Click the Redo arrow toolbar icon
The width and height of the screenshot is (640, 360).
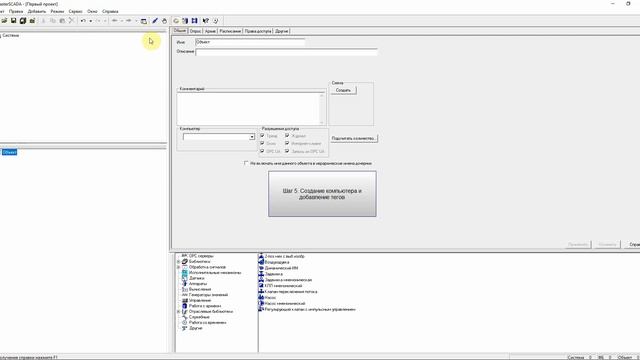pyautogui.click(x=98, y=21)
